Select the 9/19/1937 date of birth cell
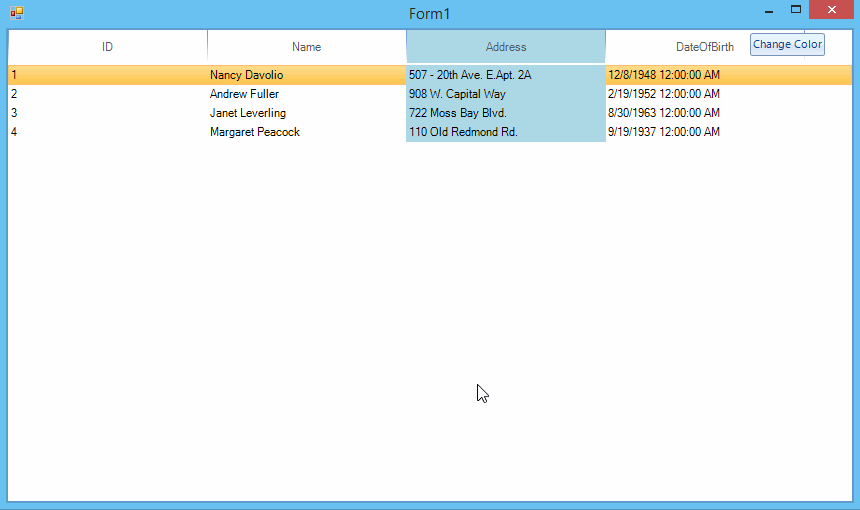The image size is (860, 510). tap(663, 132)
